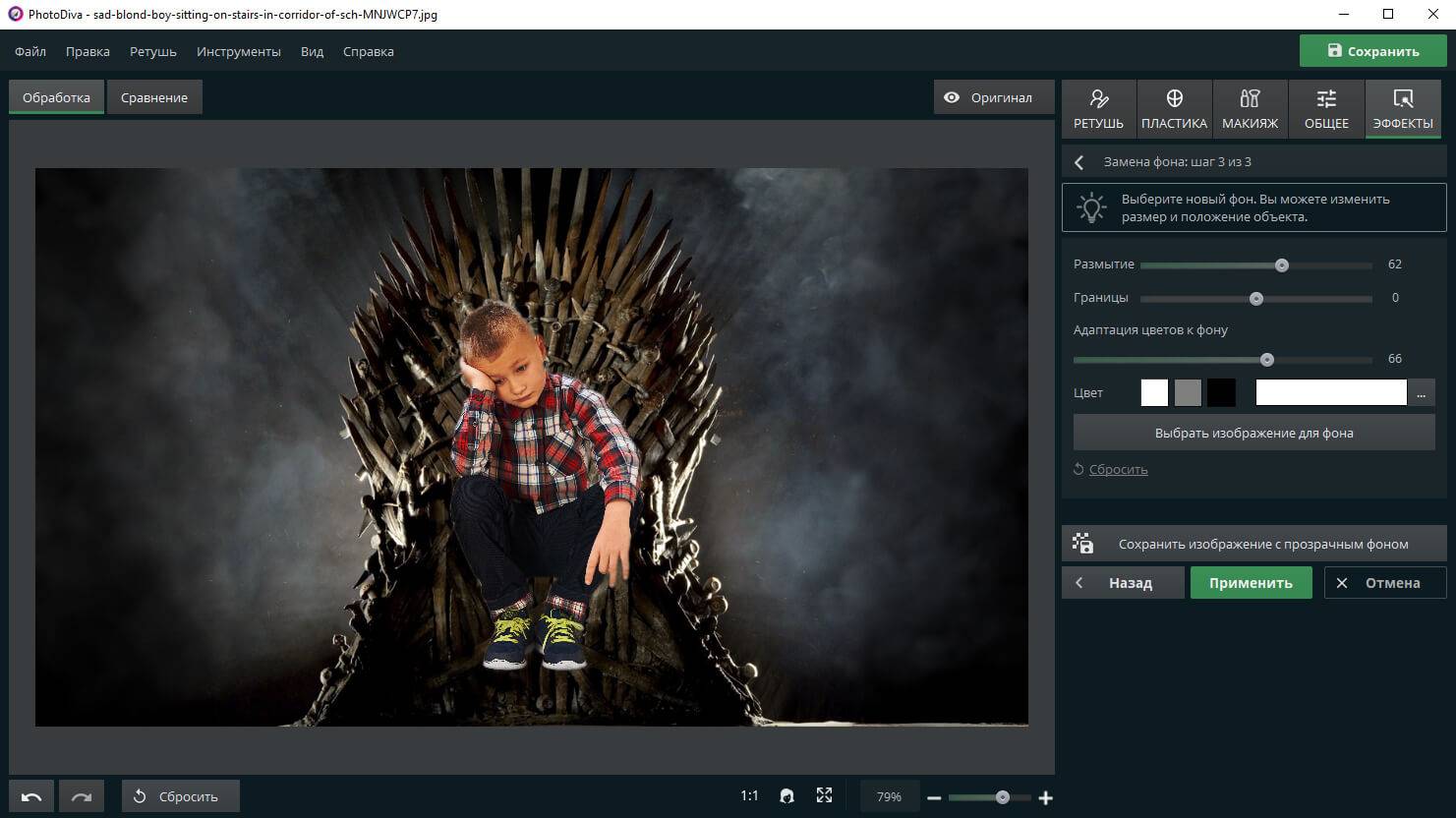Viewport: 1456px width, 818px height.
Task: Click the green Применить button
Action: click(1251, 583)
